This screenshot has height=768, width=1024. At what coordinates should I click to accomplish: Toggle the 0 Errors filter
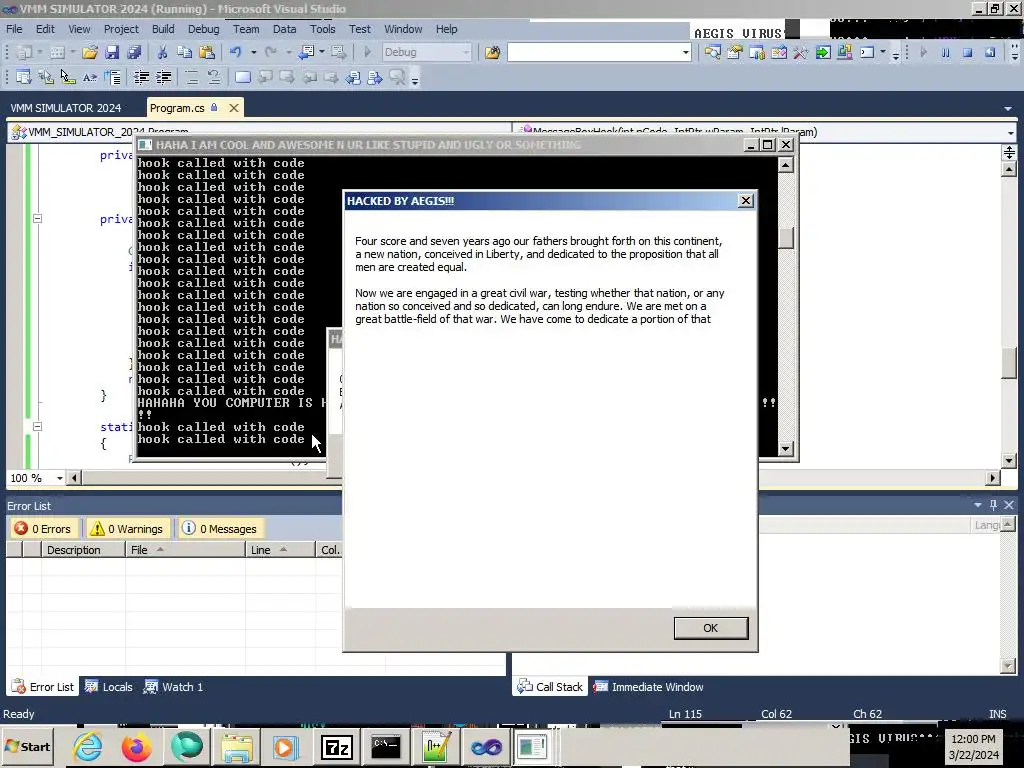pos(43,528)
